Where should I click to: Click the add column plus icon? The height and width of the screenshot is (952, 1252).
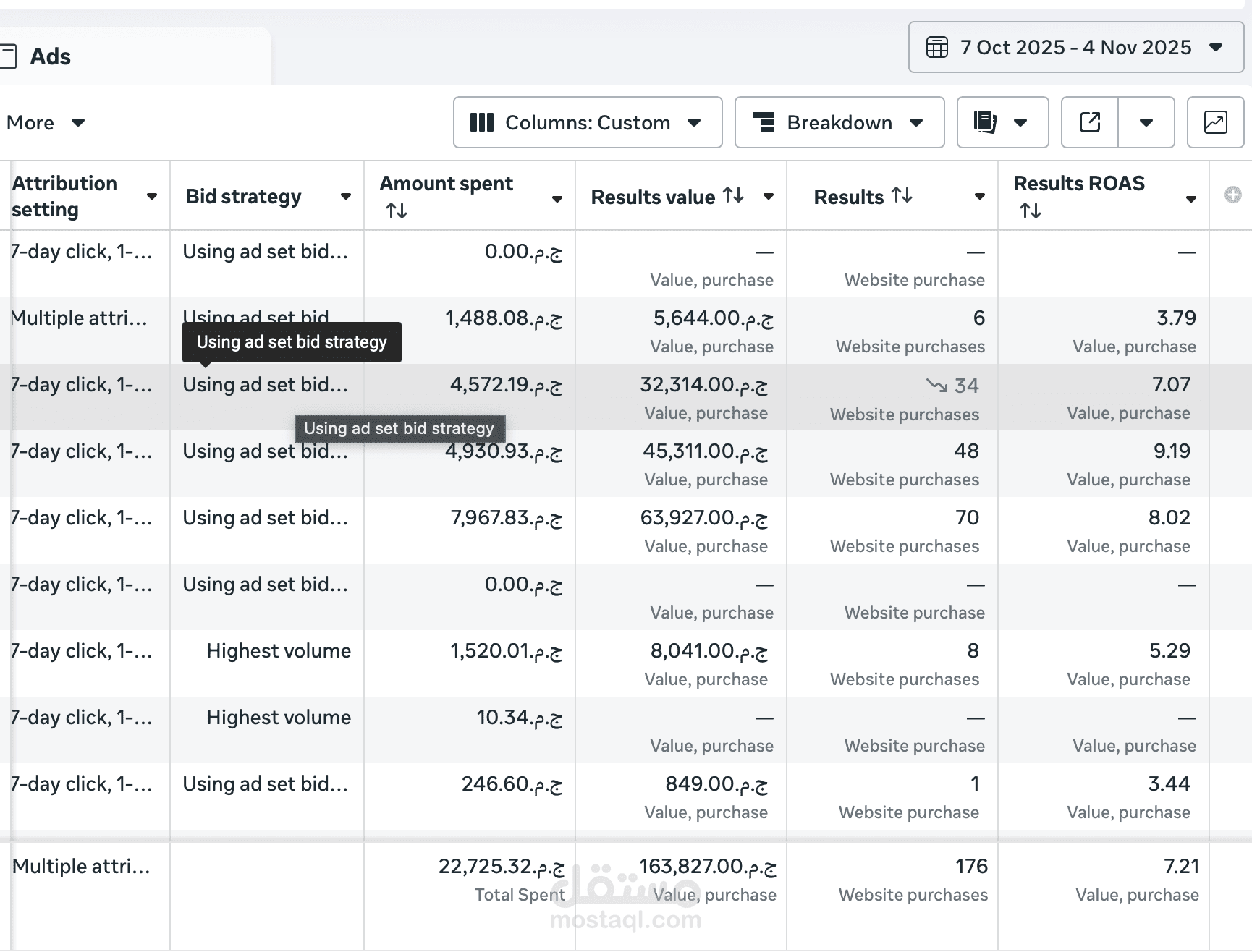pos(1233,195)
